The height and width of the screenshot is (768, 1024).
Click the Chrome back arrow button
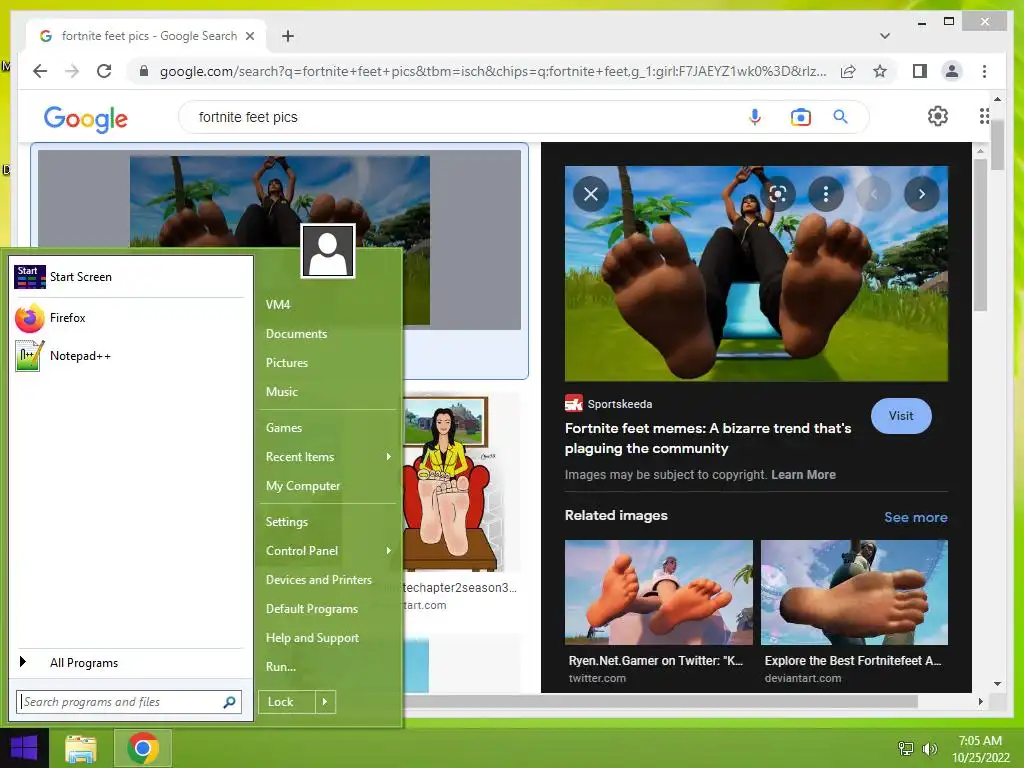click(40, 71)
